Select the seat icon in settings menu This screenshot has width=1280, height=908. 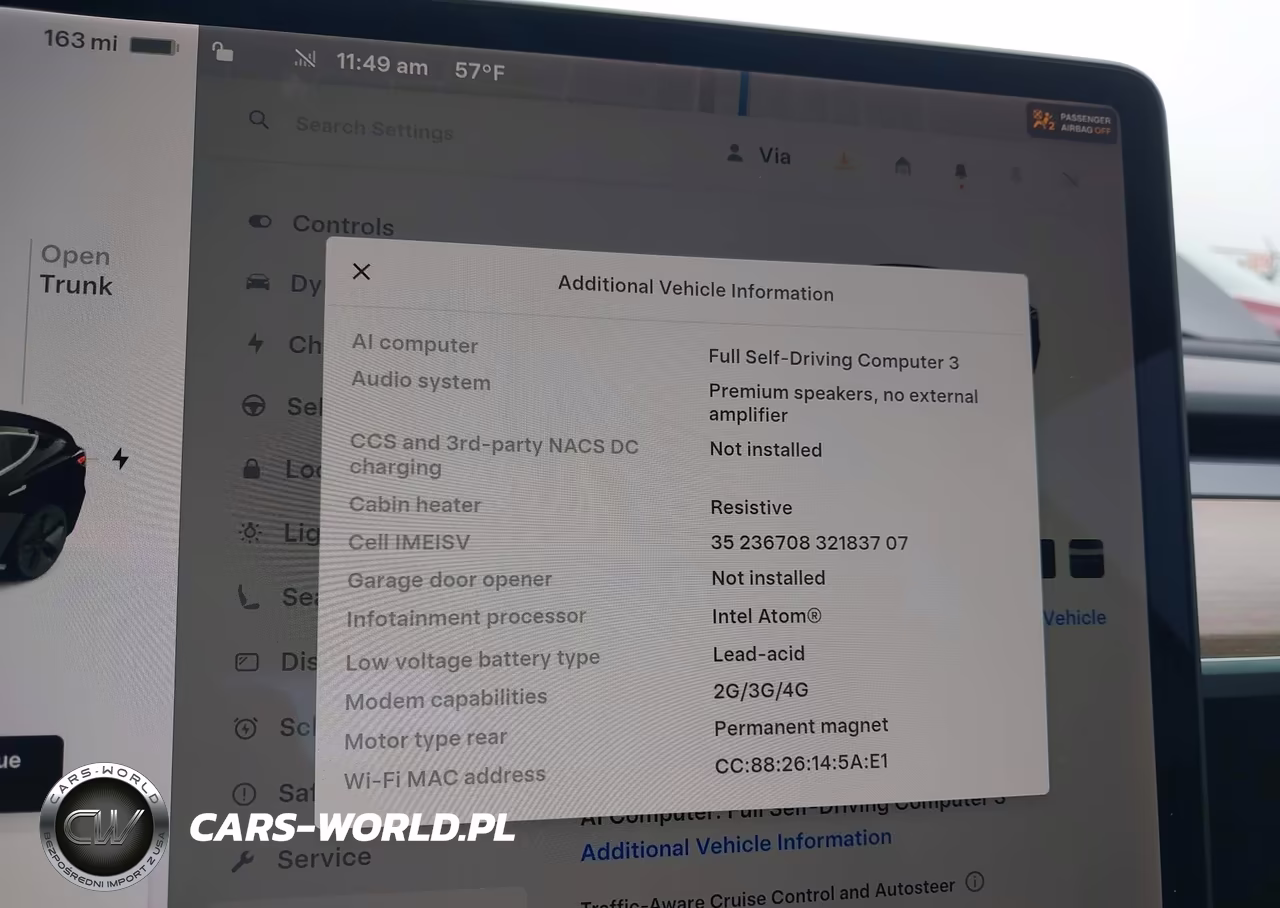click(248, 596)
